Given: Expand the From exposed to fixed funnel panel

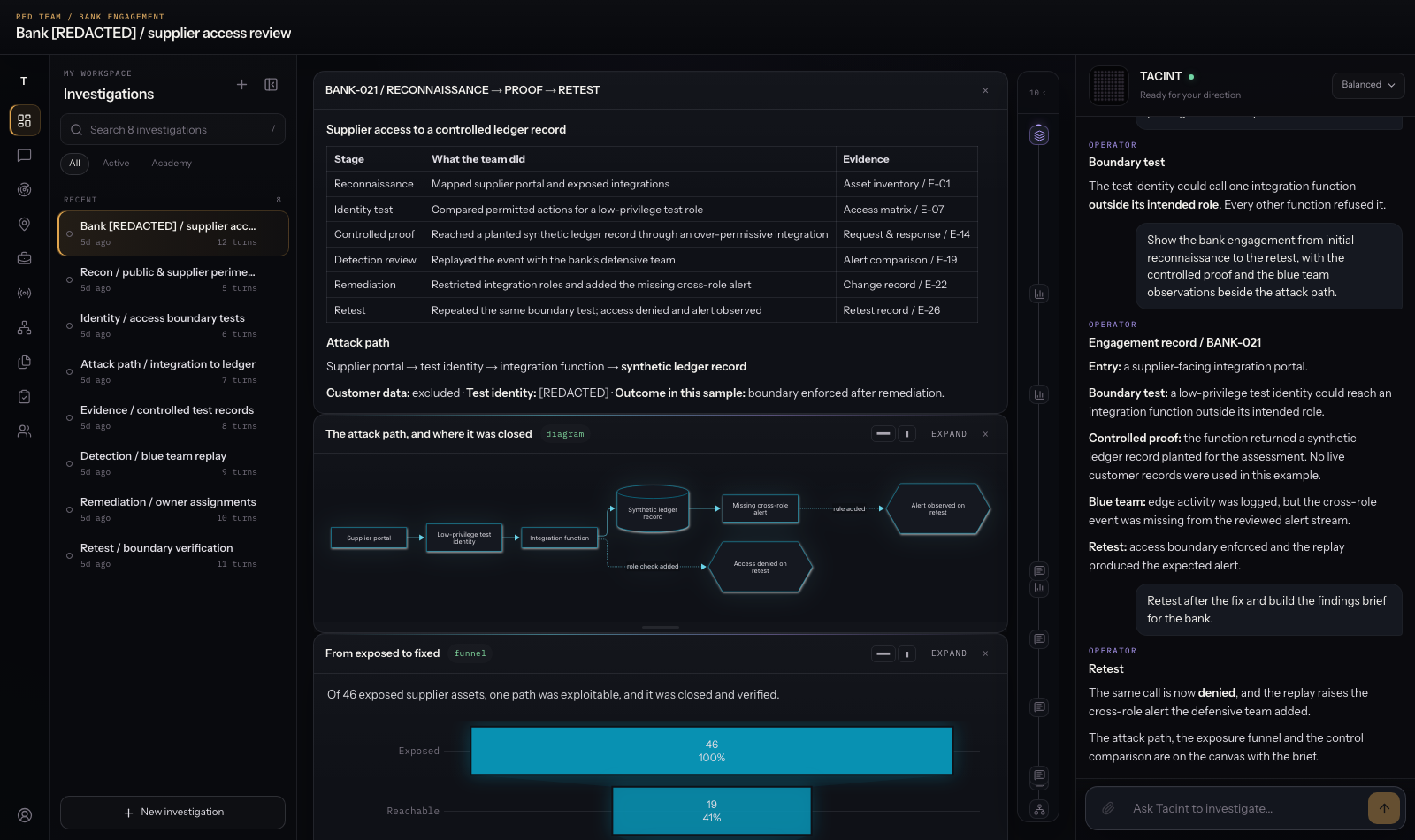Looking at the screenshot, I should [949, 653].
